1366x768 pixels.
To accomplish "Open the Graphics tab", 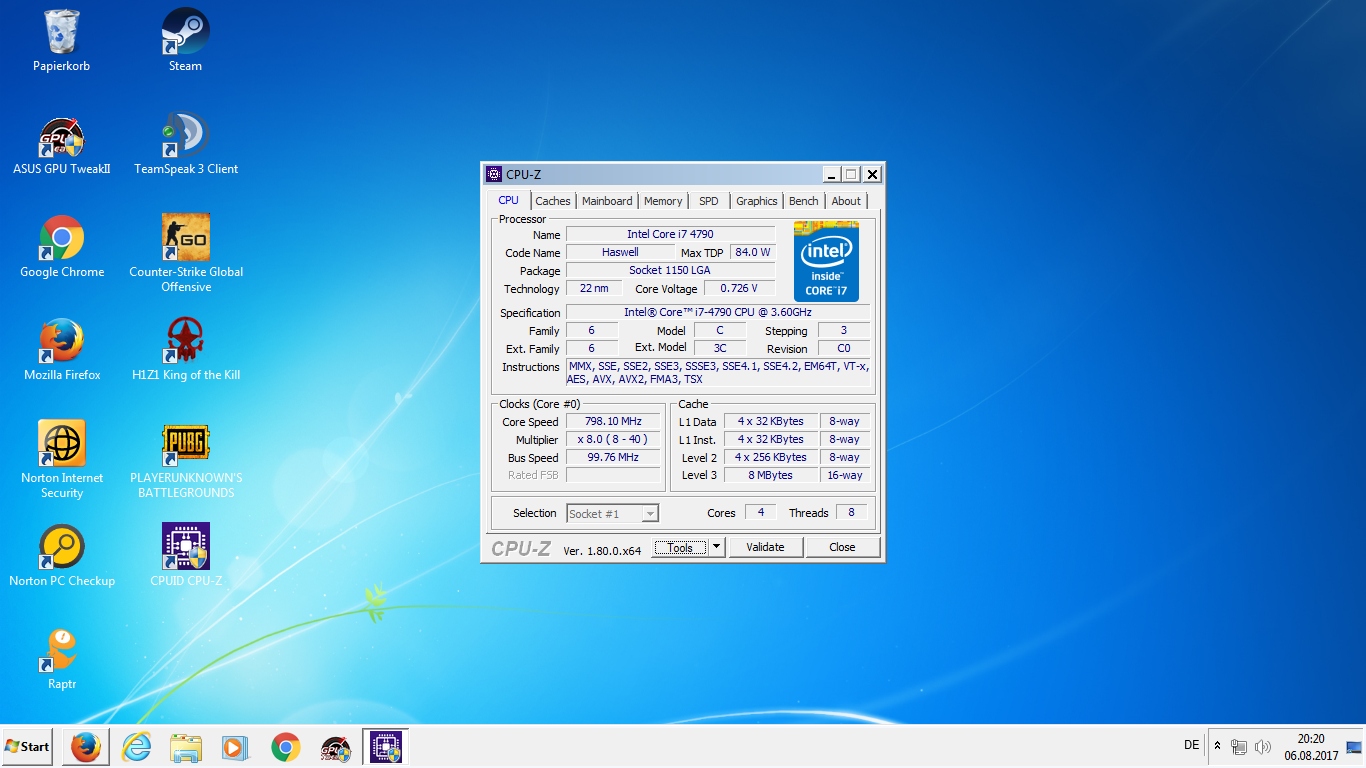I will point(757,201).
